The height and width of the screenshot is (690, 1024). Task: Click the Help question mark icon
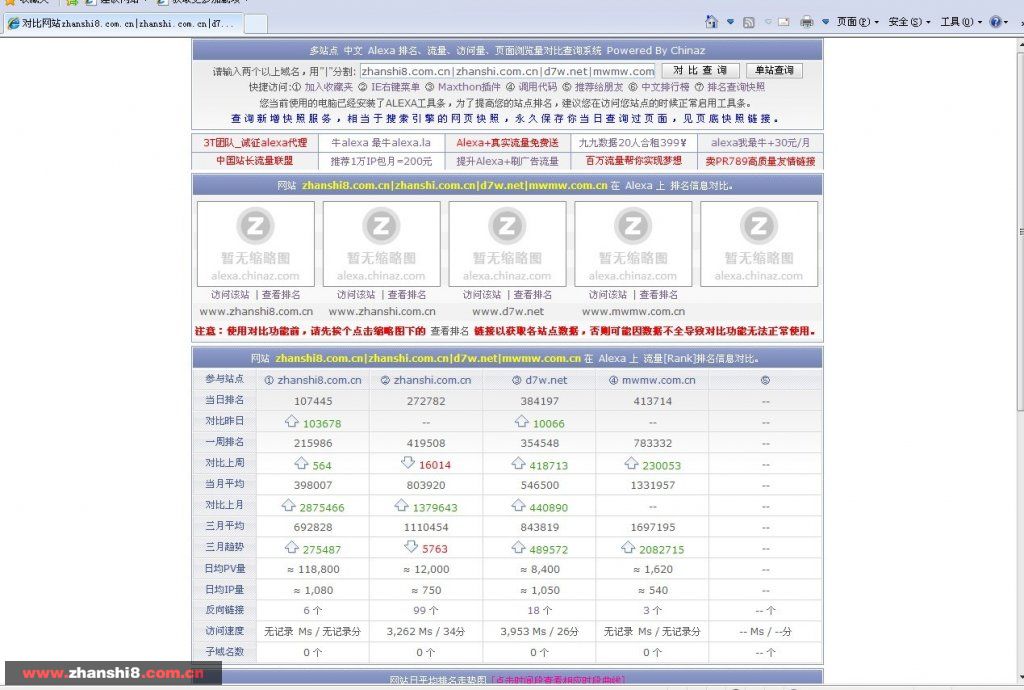pyautogui.click(x=995, y=22)
